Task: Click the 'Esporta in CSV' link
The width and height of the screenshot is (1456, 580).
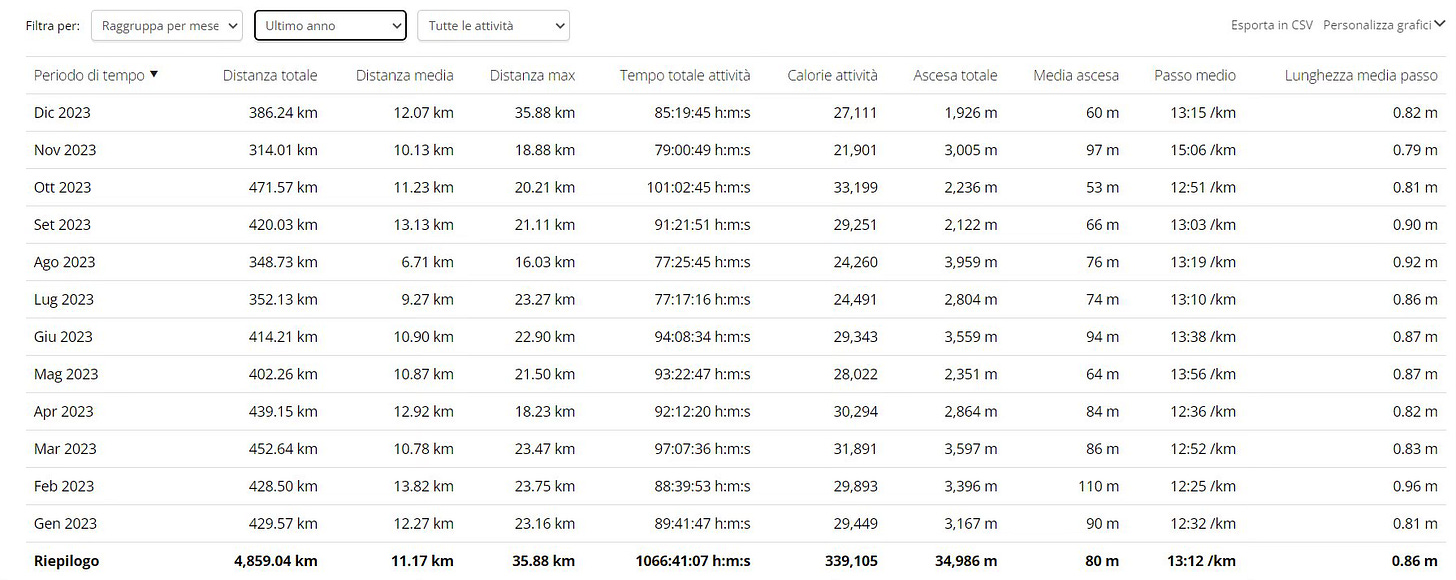Action: 1272,25
